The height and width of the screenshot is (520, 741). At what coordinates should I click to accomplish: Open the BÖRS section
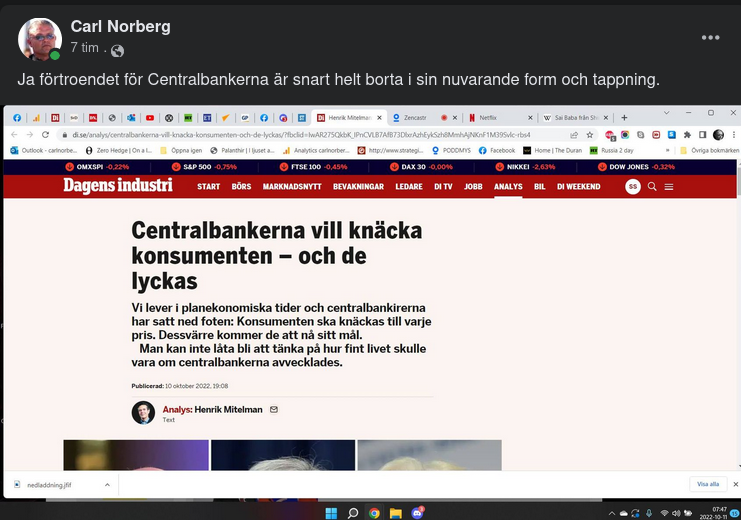pyautogui.click(x=241, y=187)
